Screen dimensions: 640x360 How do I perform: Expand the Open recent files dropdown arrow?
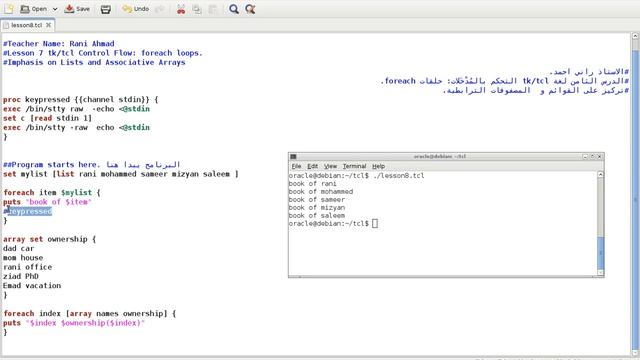[55, 9]
